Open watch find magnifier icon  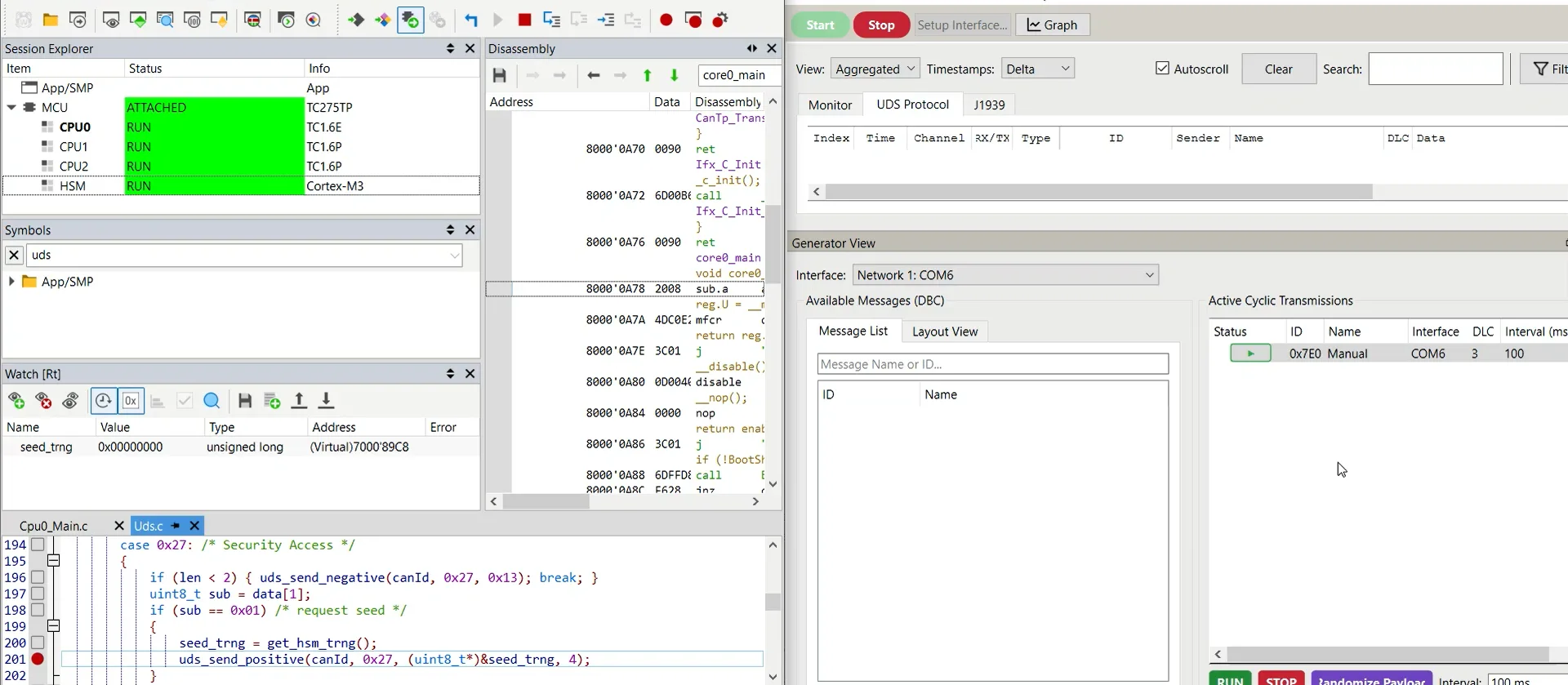point(212,401)
